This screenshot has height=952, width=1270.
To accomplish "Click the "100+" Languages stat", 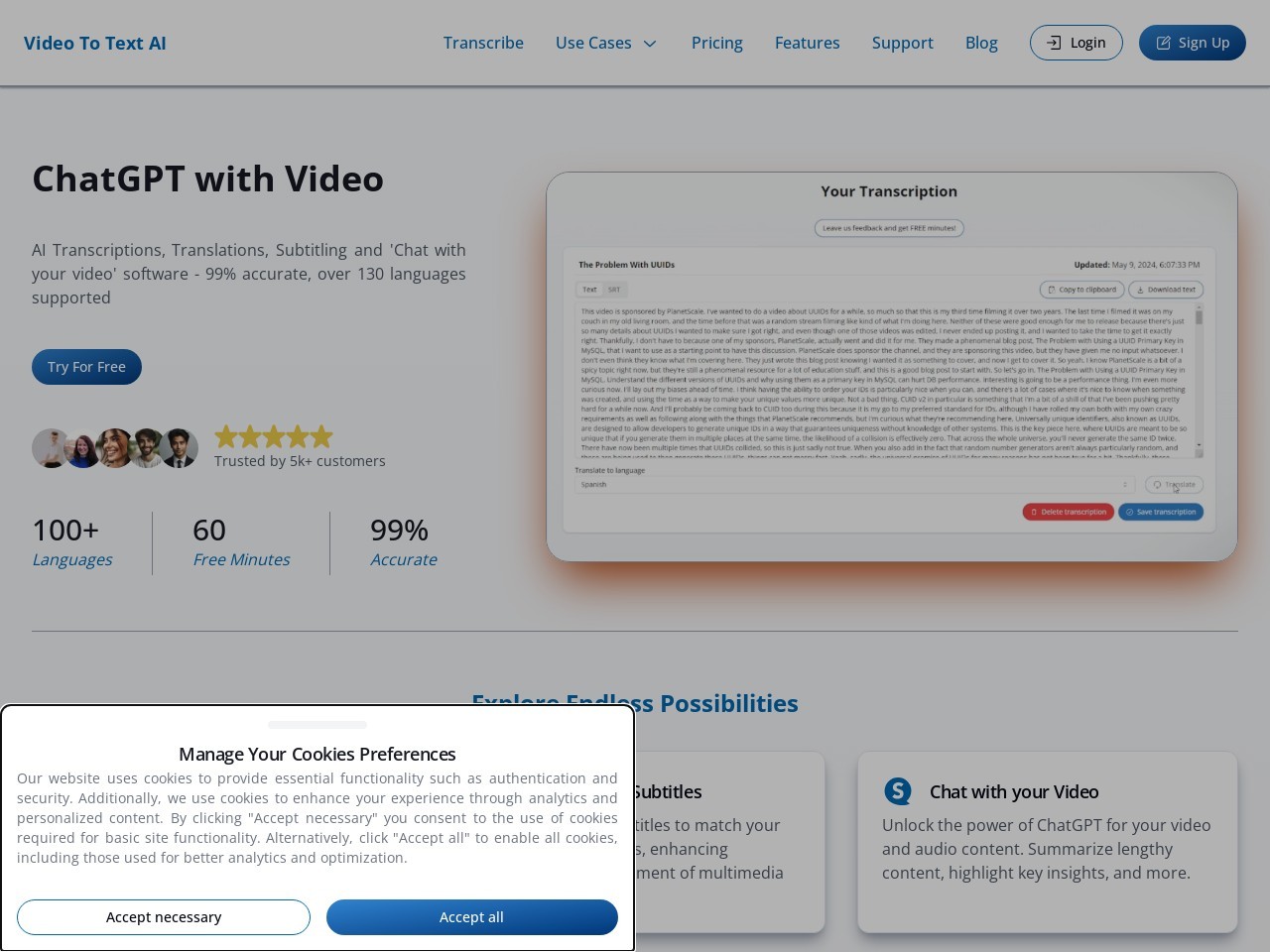I will (72, 542).
